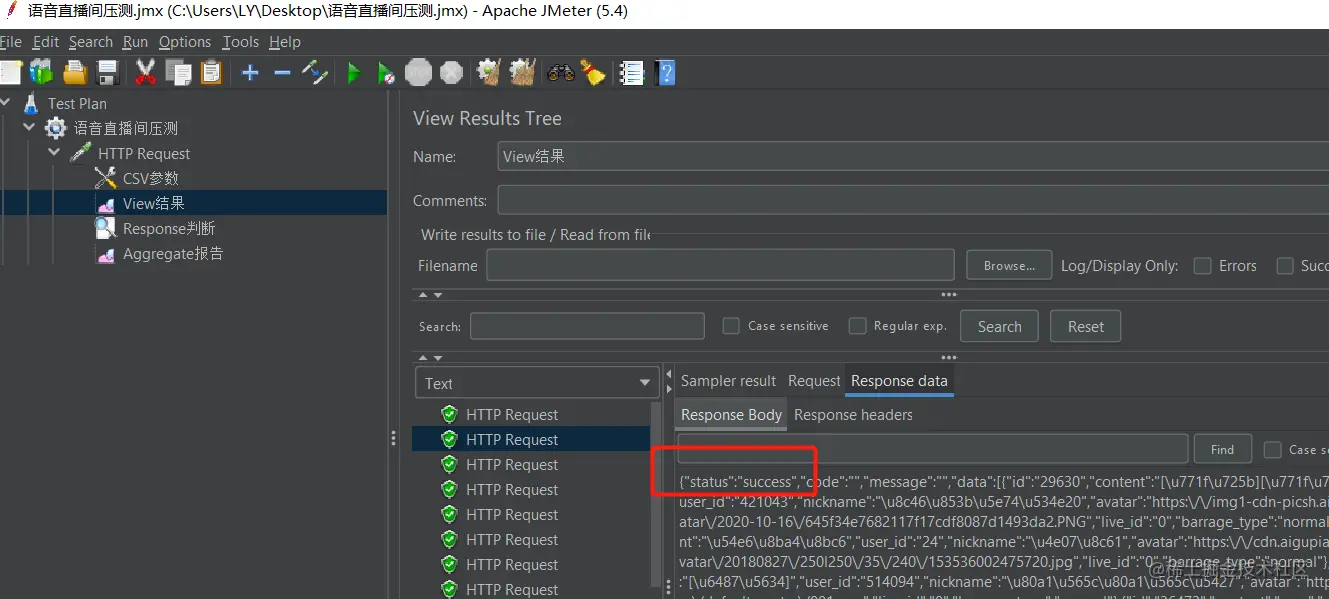Image resolution: width=1329 pixels, height=599 pixels.
Task: Collapse the Test Plan tree node arrow
Action: point(4,103)
